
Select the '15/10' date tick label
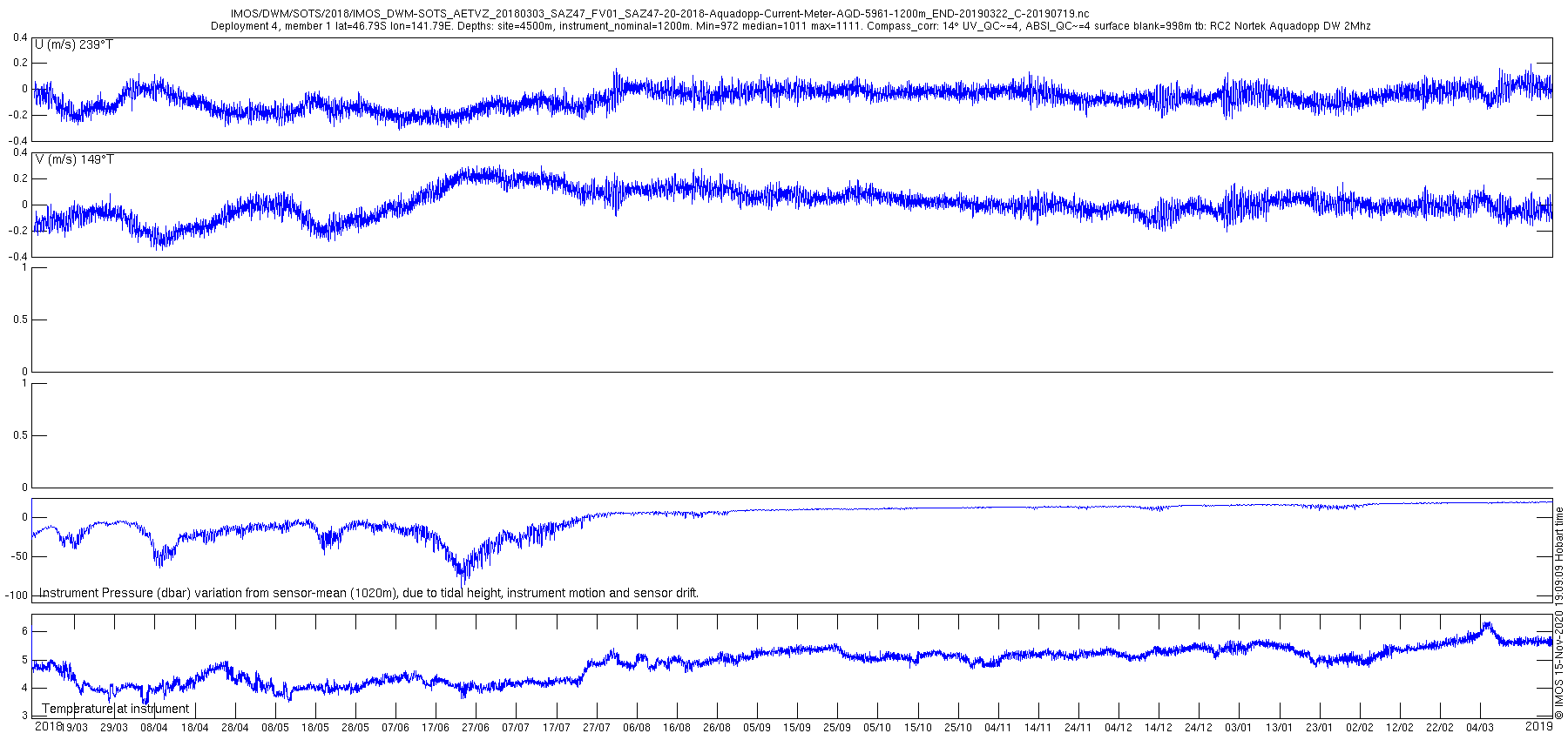click(916, 728)
